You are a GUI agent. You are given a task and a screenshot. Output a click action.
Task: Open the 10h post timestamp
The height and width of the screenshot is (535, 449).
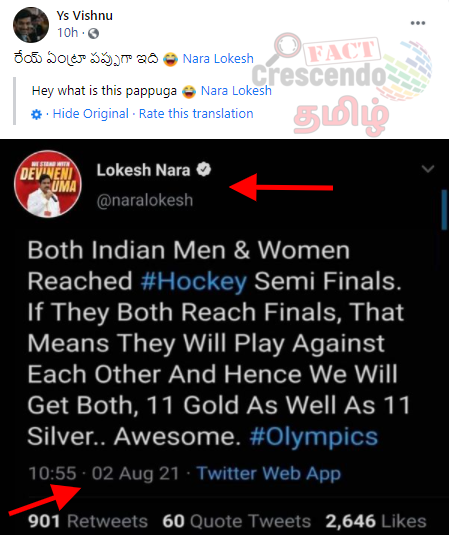(x=67, y=33)
